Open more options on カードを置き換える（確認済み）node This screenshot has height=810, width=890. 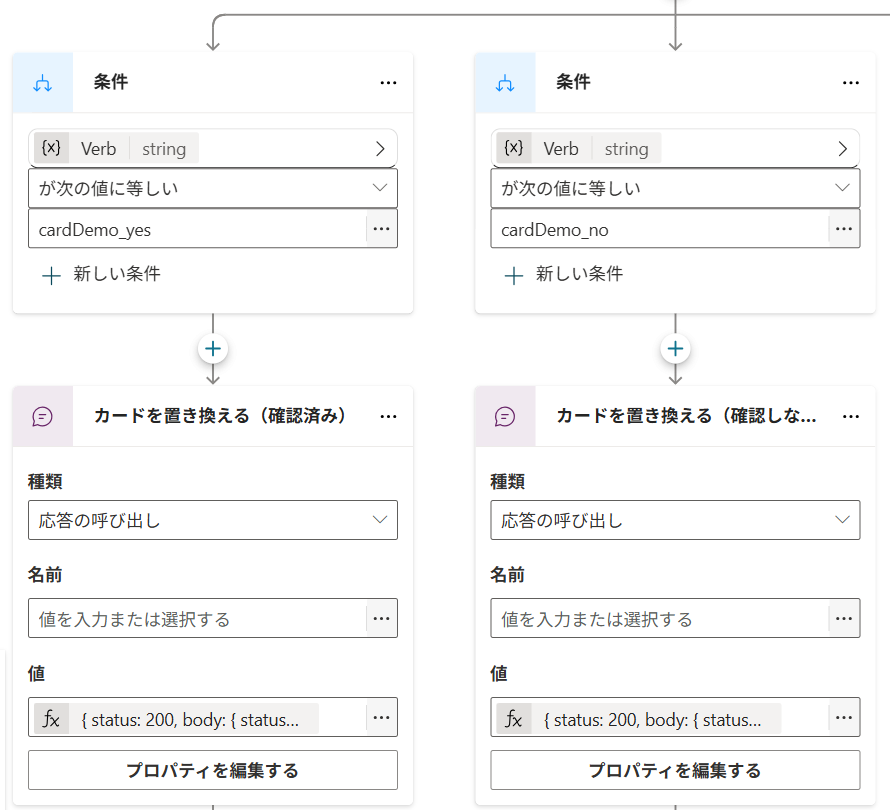(388, 417)
